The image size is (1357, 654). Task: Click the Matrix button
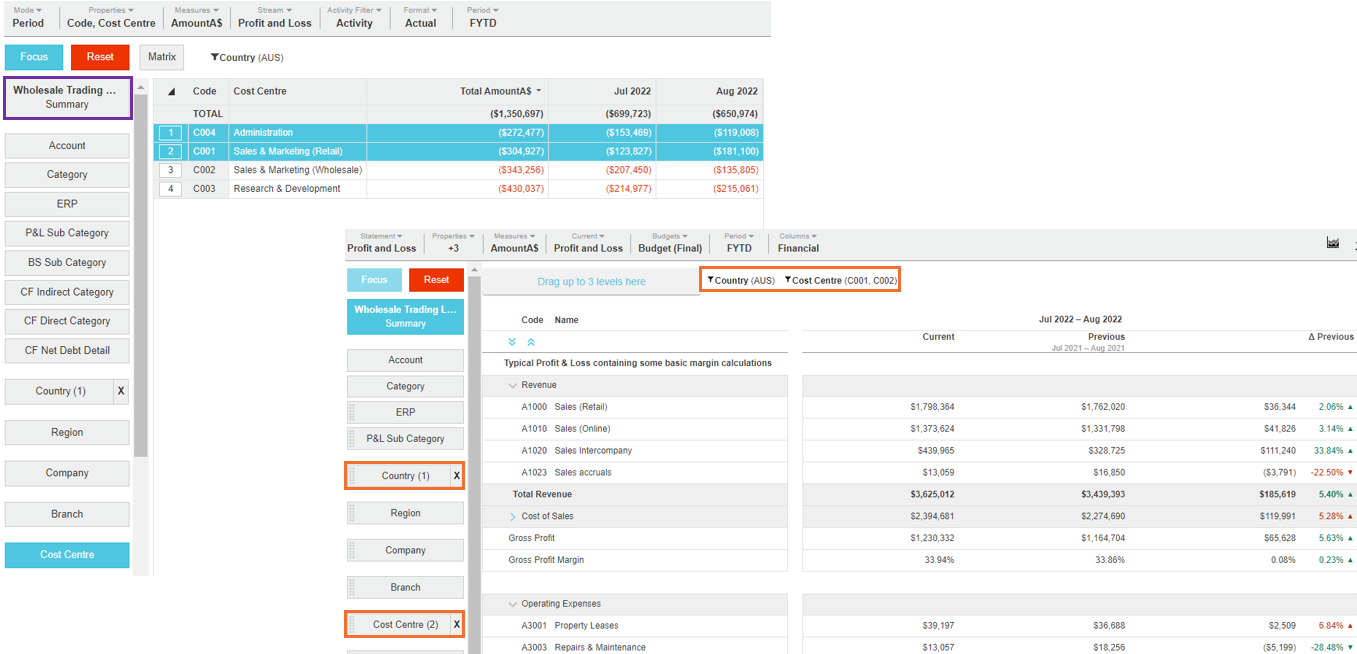click(162, 57)
